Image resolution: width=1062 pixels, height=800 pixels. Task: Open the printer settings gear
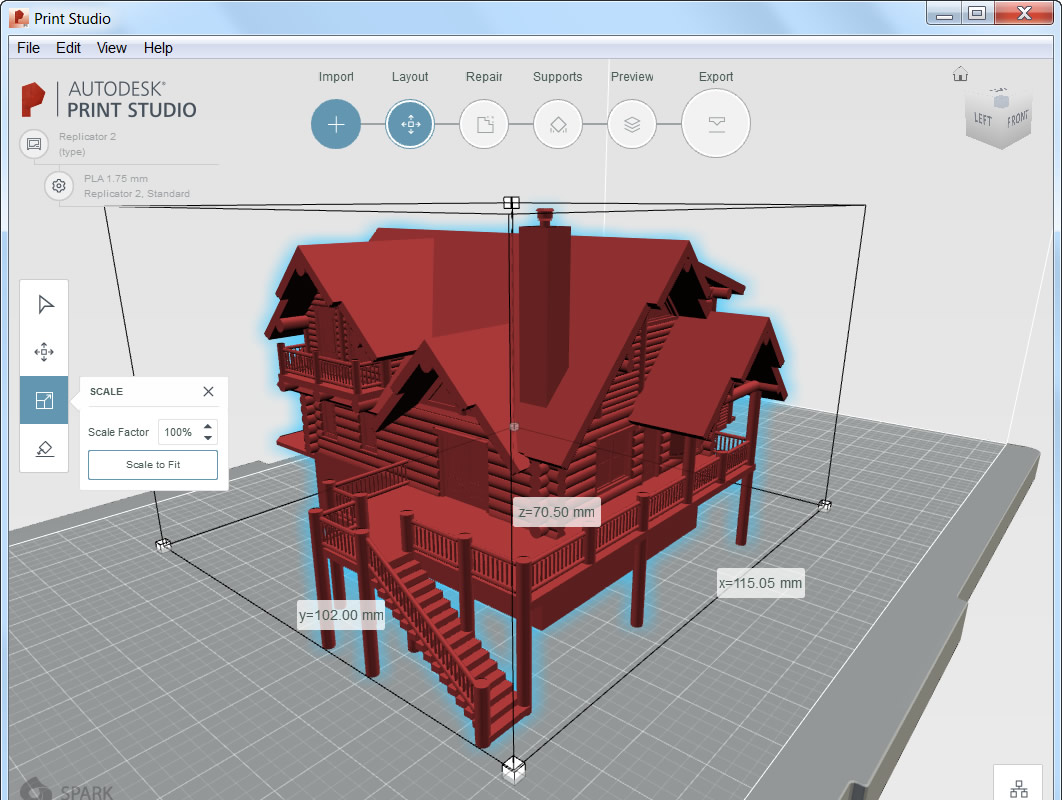point(58,186)
